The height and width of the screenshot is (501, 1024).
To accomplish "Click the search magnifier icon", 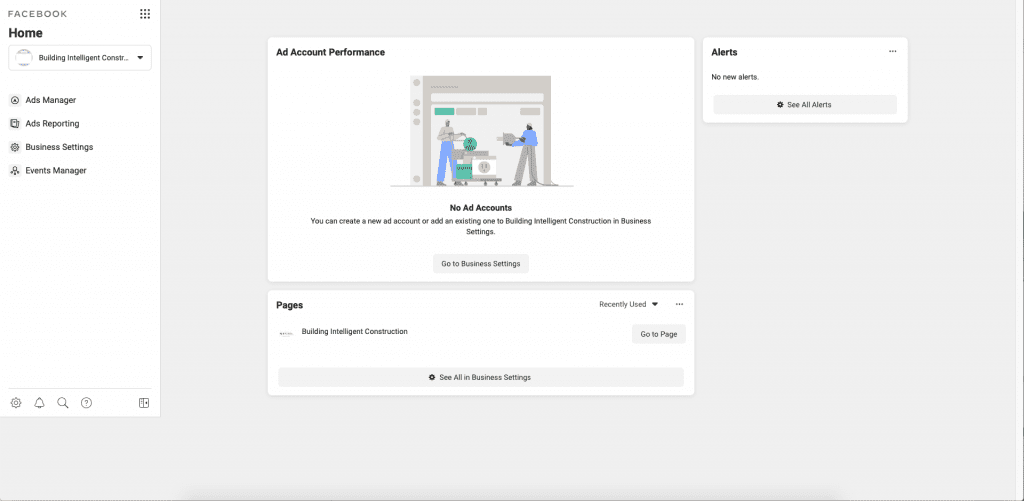I will coord(63,403).
